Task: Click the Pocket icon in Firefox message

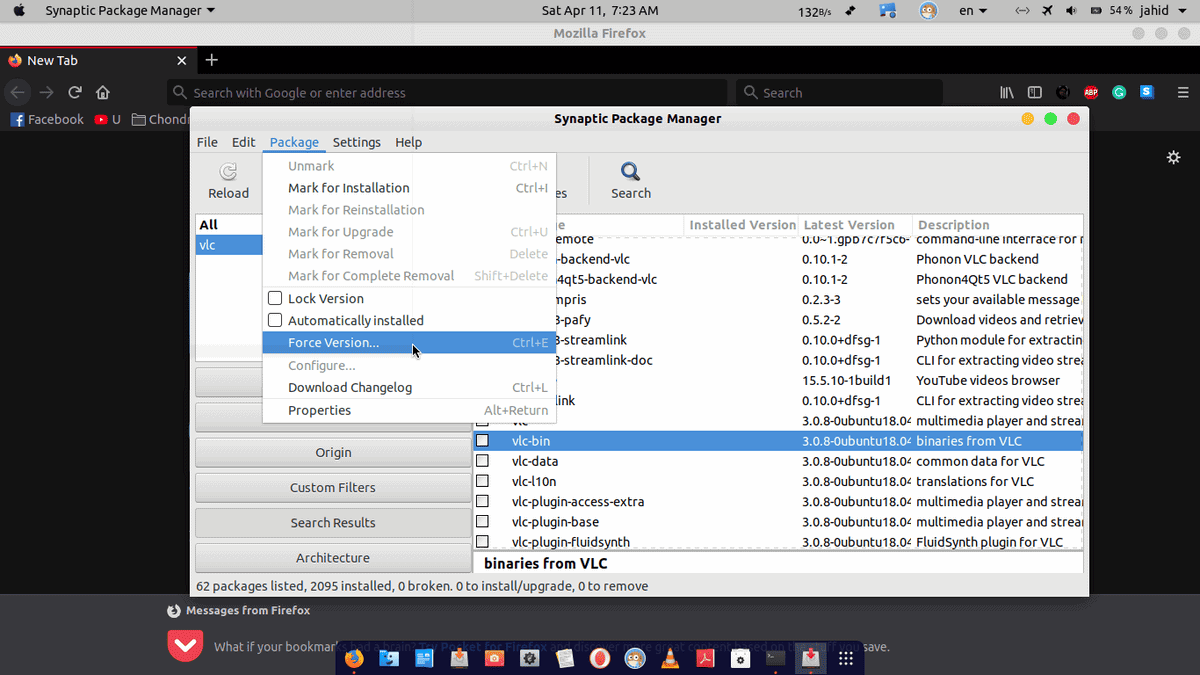Action: coord(184,646)
